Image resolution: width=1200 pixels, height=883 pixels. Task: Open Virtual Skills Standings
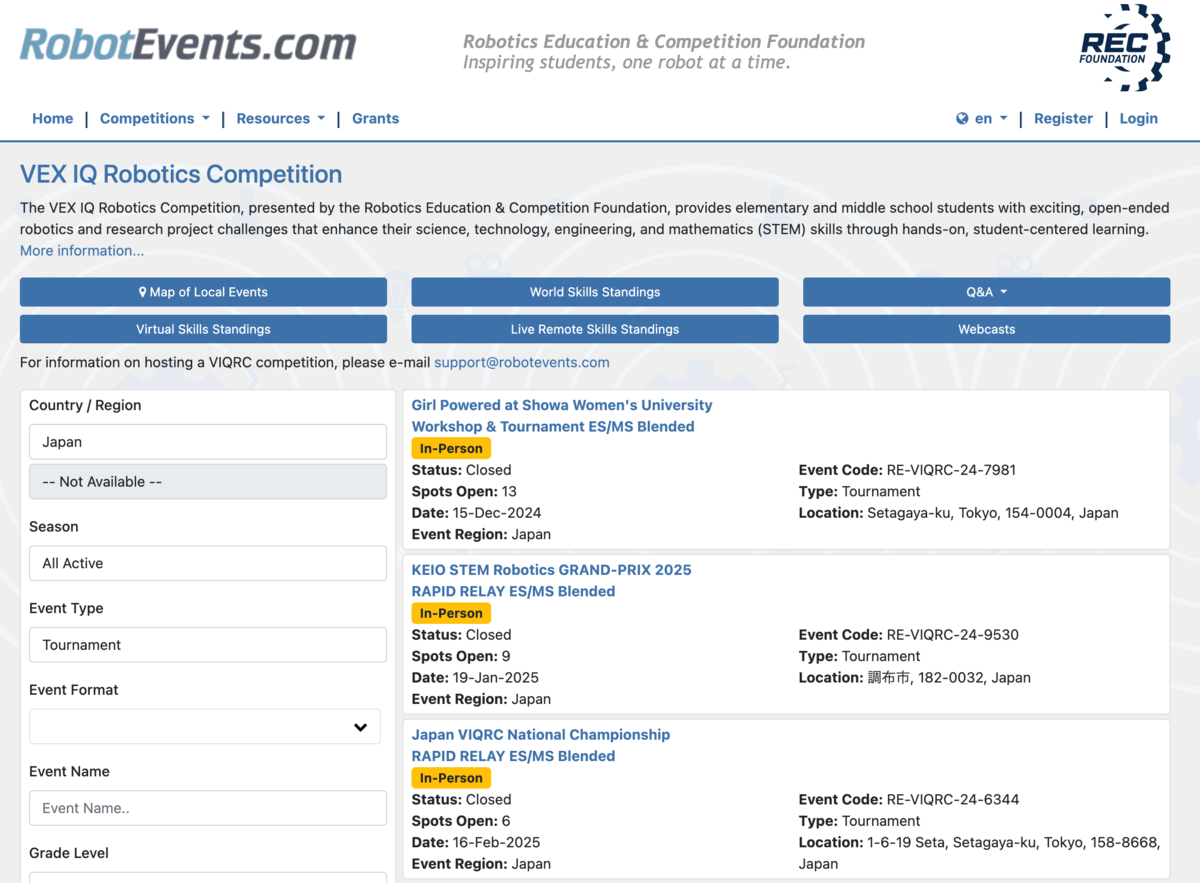point(203,329)
